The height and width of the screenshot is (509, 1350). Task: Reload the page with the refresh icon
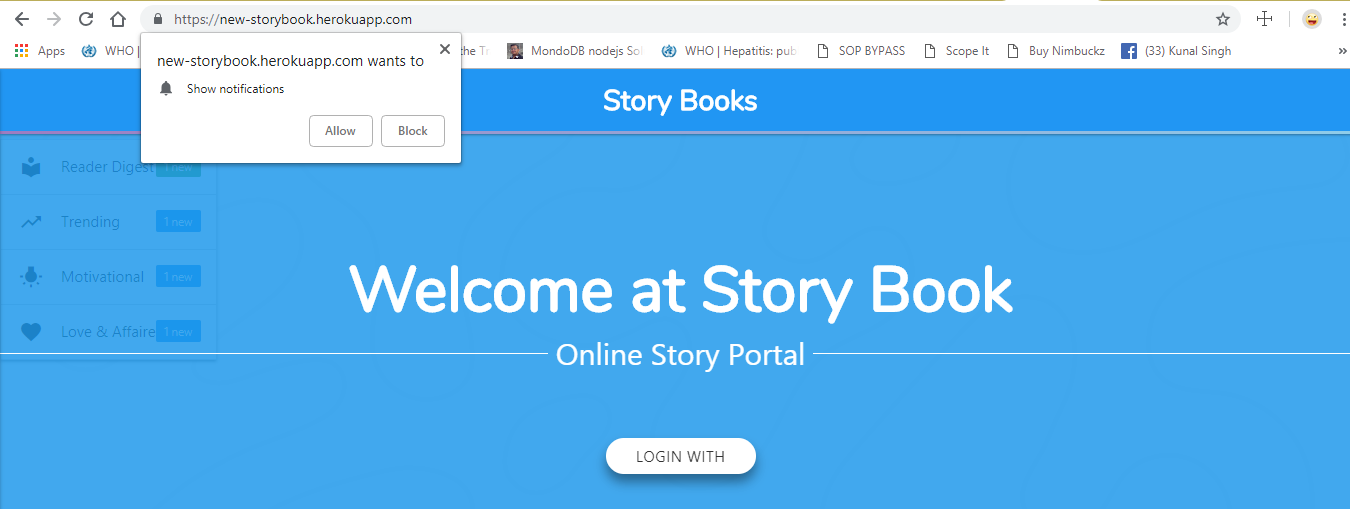86,19
